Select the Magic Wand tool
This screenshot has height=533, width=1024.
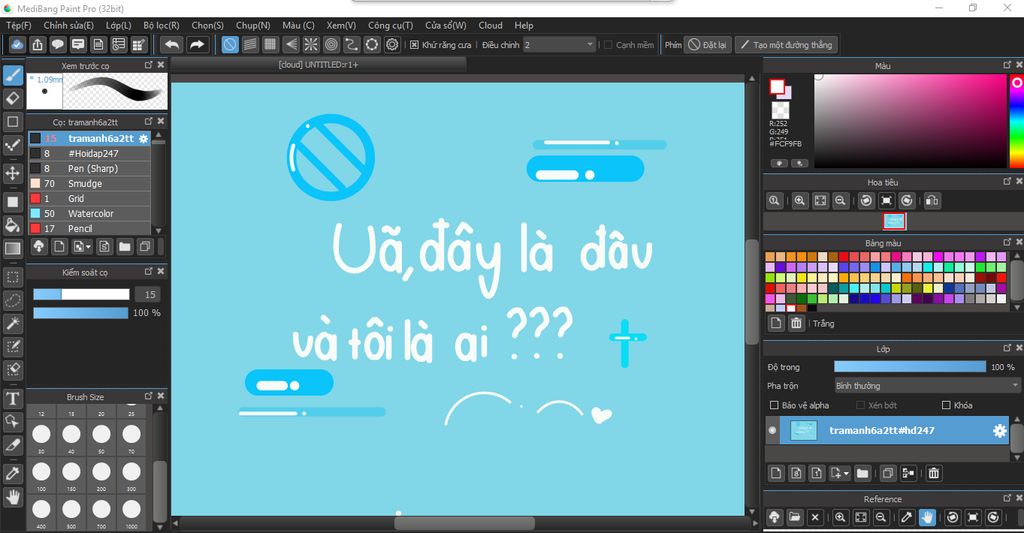12,323
